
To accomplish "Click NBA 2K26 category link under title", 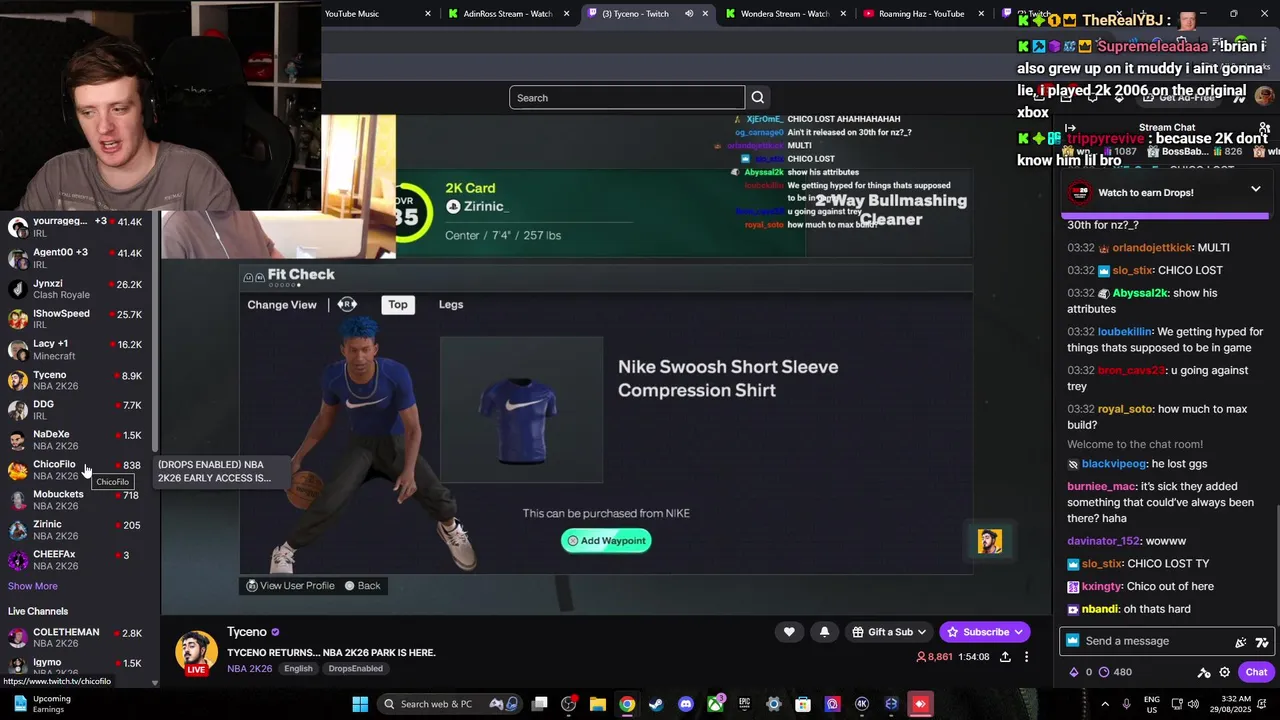I will tap(249, 668).
